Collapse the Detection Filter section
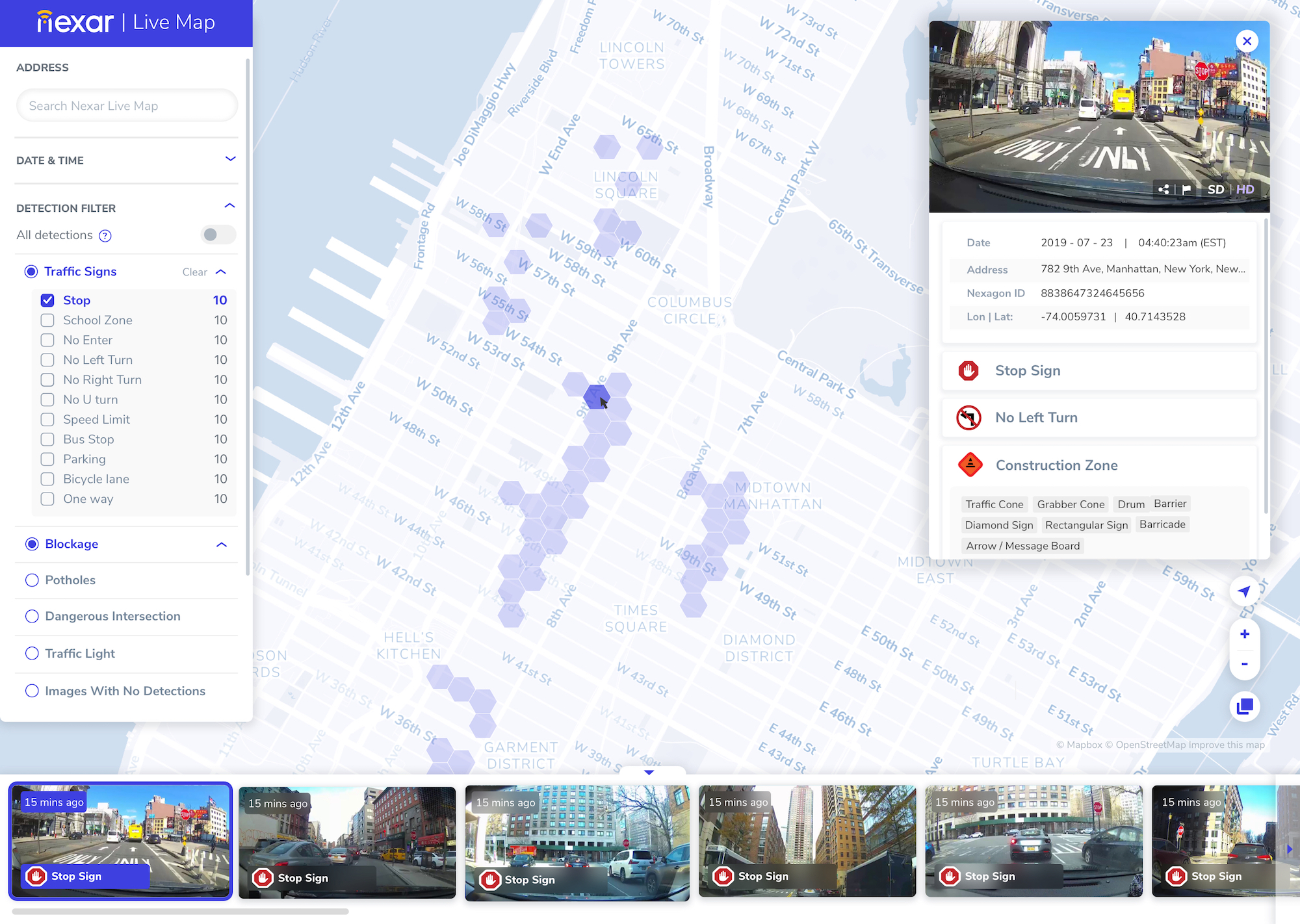The height and width of the screenshot is (924, 1300). click(229, 206)
